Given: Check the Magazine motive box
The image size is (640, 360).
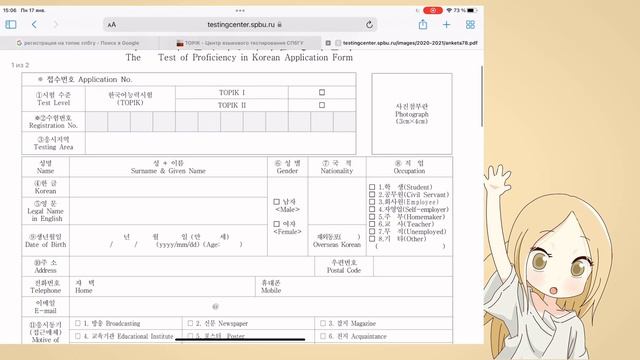Looking at the screenshot, I should pos(323,323).
